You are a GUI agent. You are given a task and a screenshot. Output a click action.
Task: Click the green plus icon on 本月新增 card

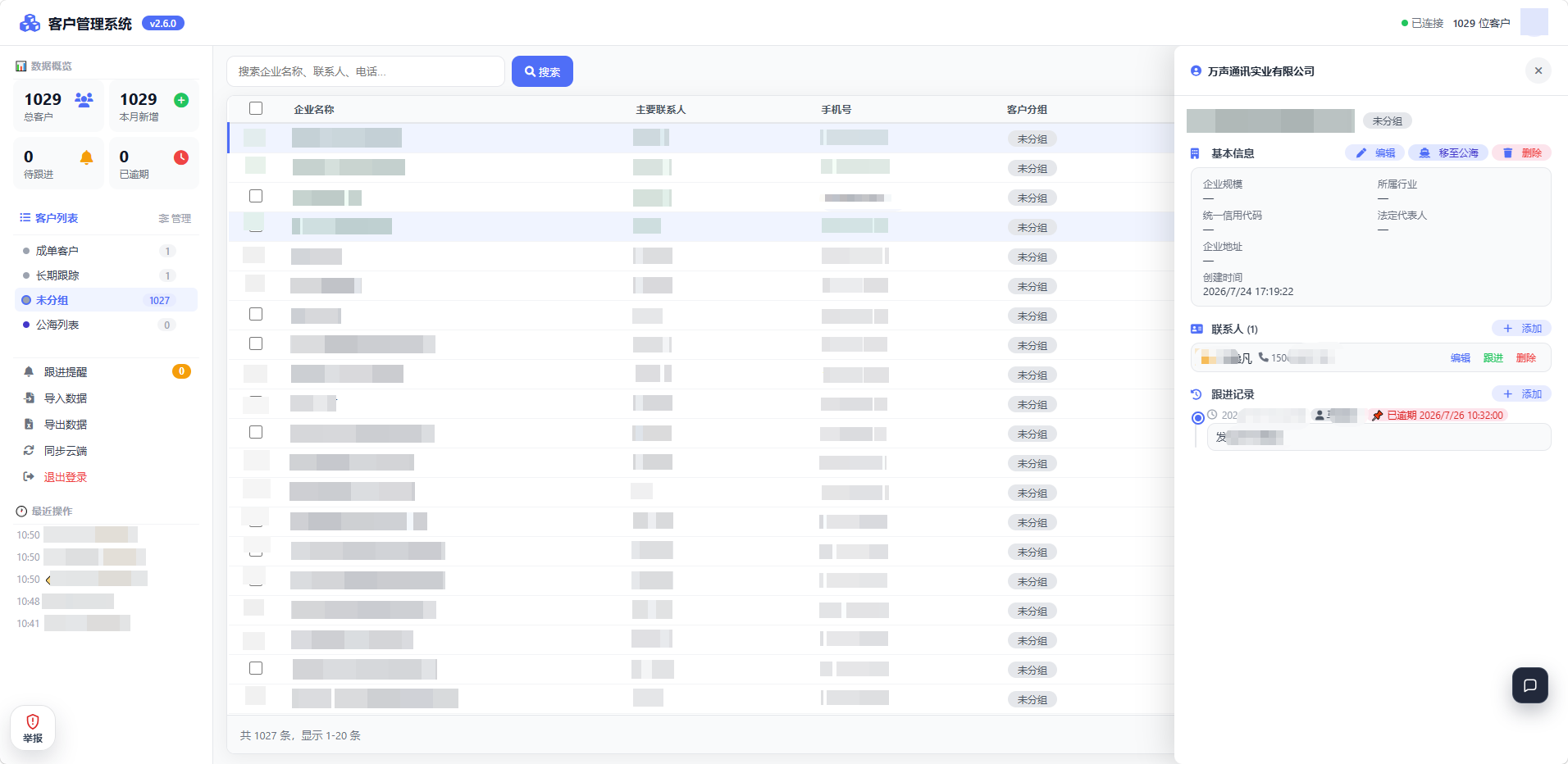(x=181, y=100)
